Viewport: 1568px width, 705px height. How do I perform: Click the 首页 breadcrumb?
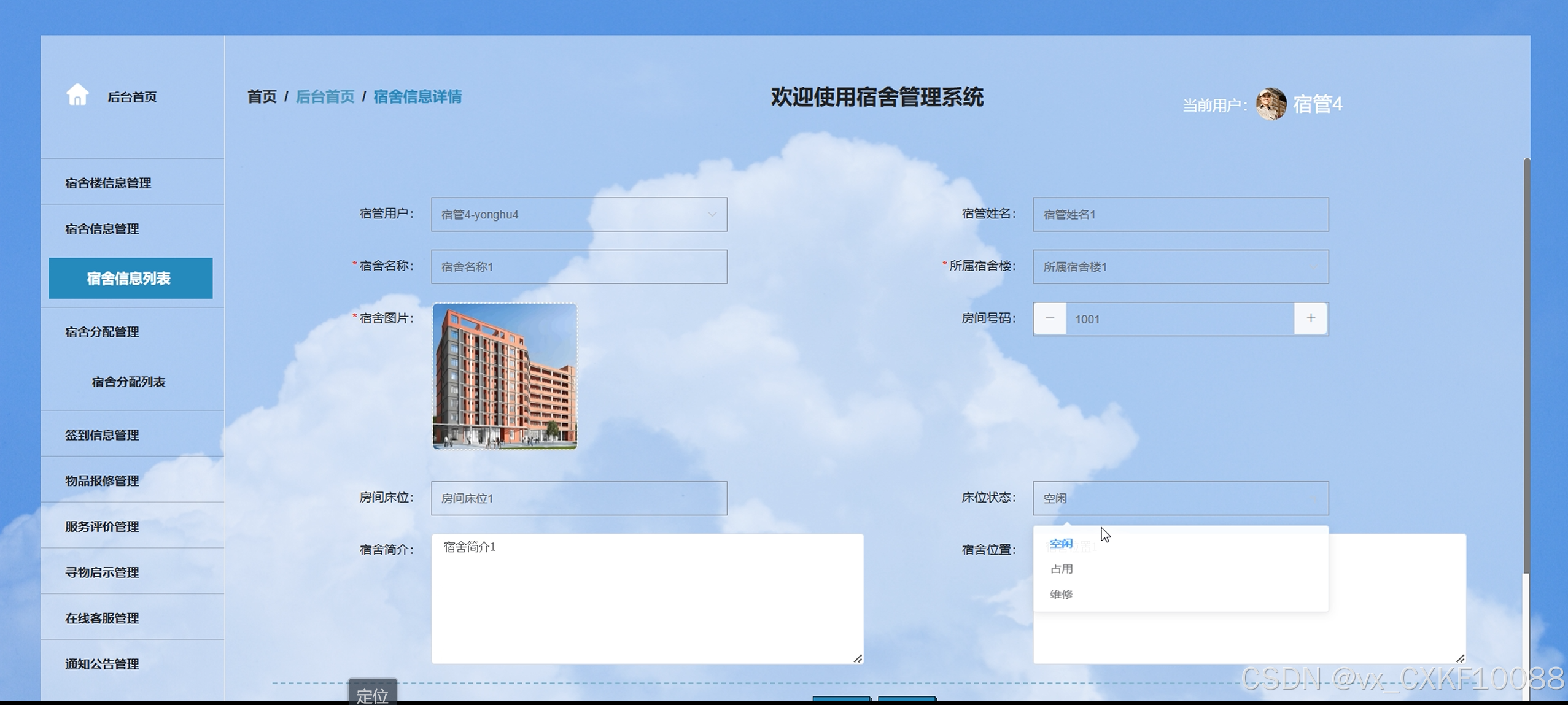pos(262,97)
